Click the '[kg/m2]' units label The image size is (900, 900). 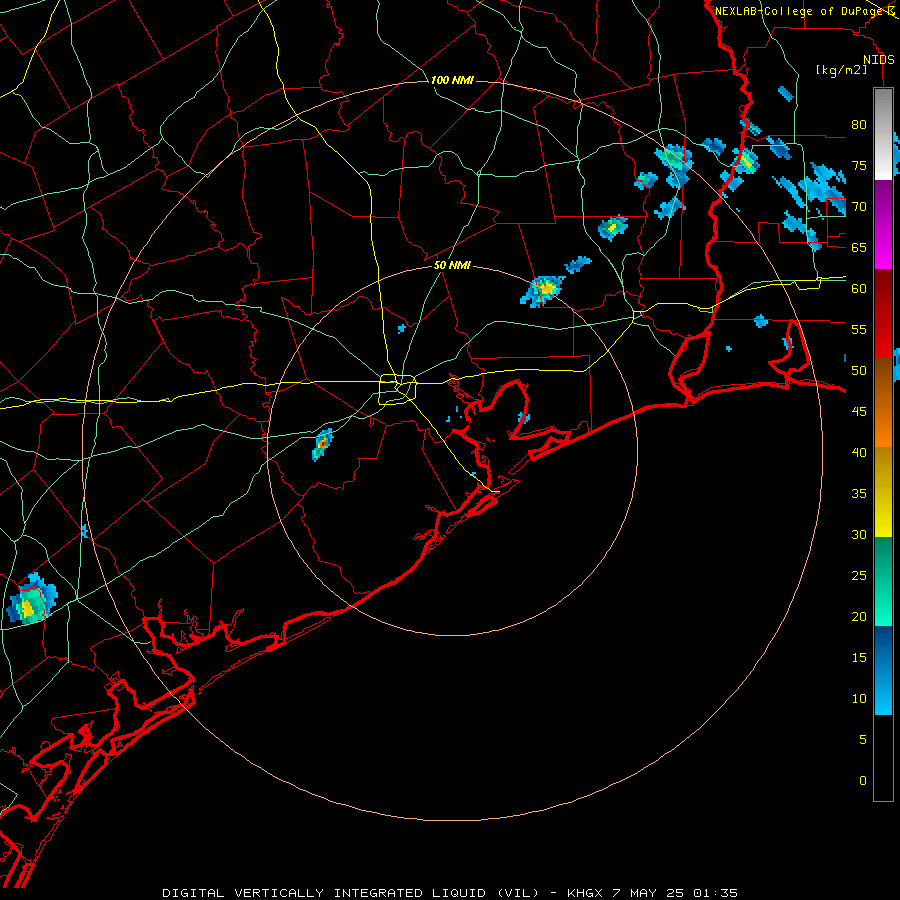pyautogui.click(x=841, y=70)
